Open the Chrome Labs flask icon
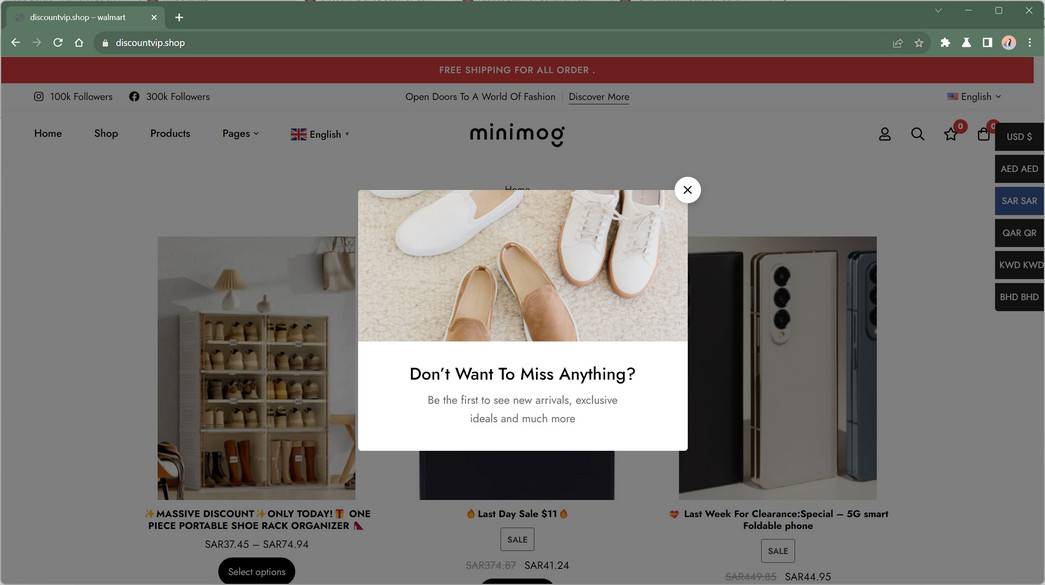The width and height of the screenshot is (1045, 585). click(x=966, y=43)
